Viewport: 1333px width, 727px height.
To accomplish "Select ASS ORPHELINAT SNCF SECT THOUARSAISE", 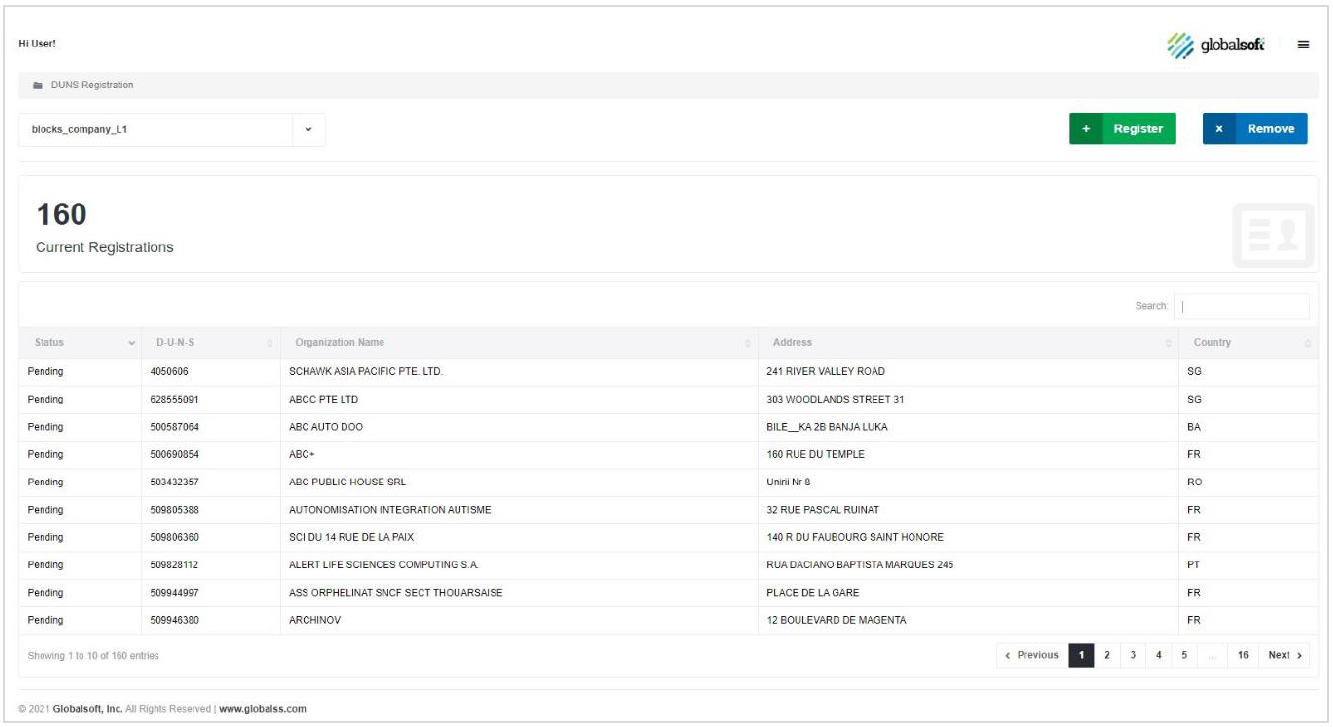I will (x=396, y=593).
